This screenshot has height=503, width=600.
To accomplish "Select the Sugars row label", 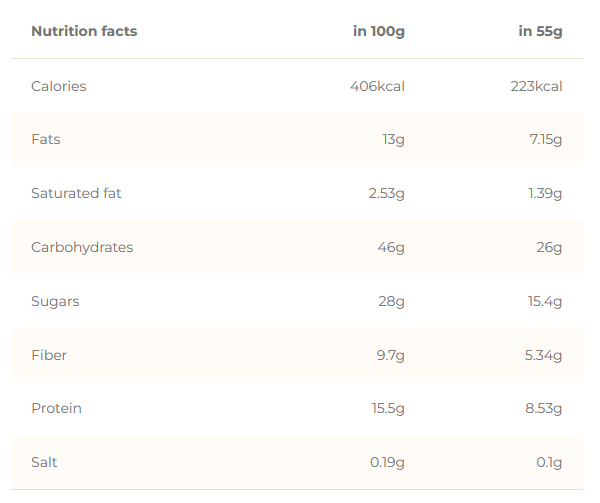I will point(55,301).
